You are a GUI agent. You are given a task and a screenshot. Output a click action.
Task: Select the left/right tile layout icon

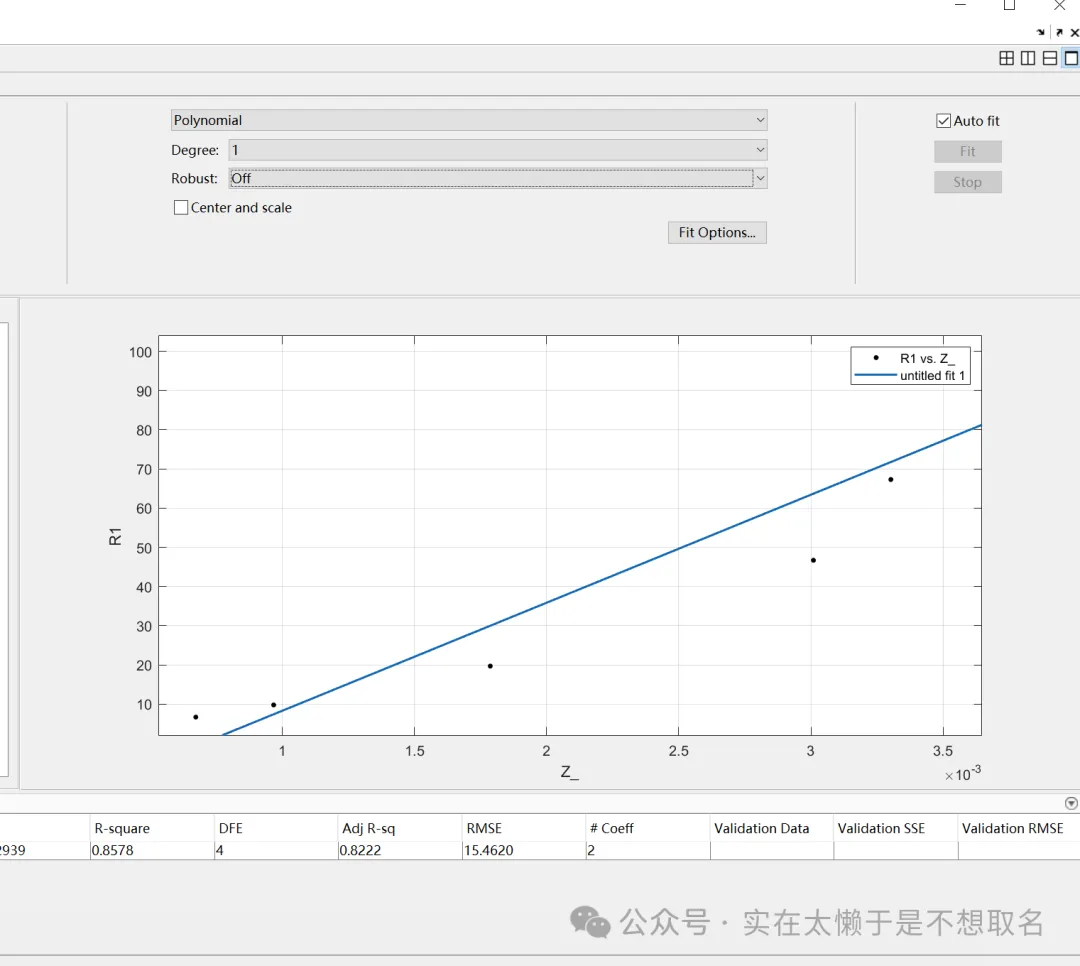(1028, 59)
